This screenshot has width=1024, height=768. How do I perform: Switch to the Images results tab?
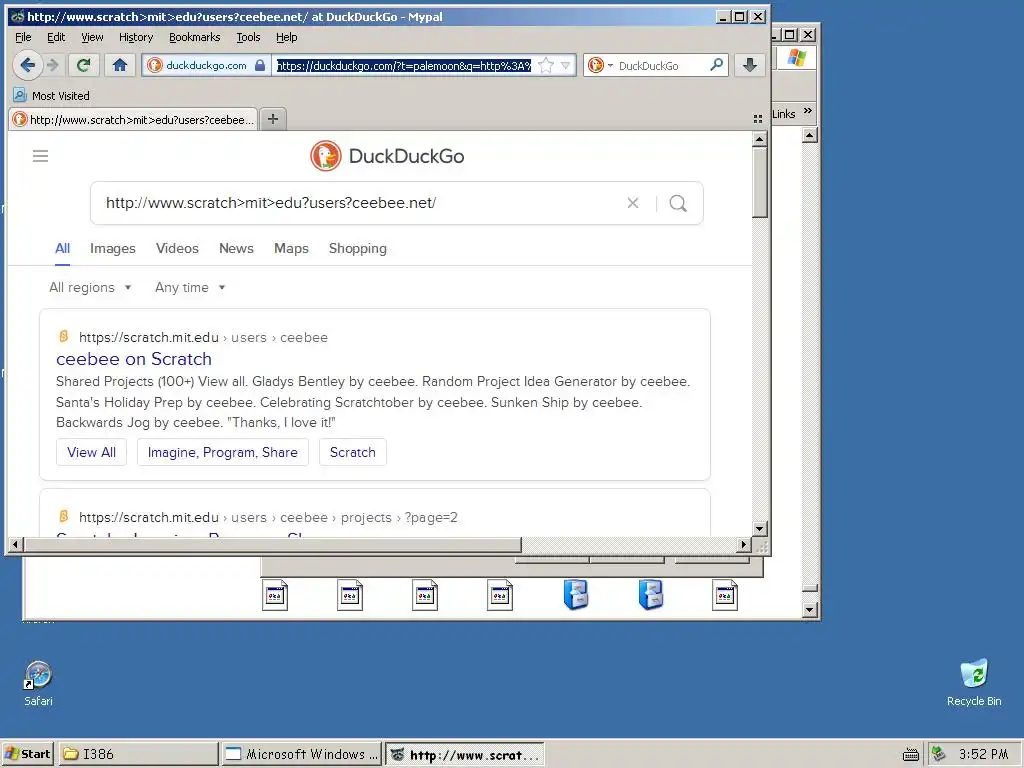point(113,248)
